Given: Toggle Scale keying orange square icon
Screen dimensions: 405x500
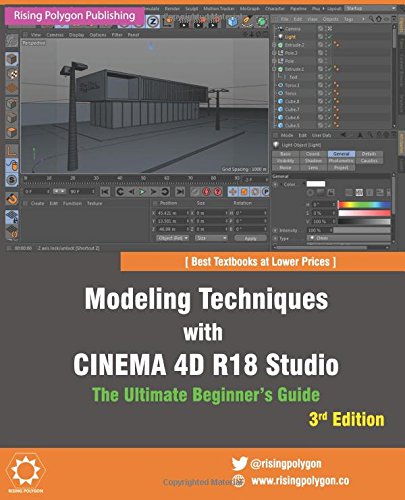Looking at the screenshot, I should pos(244,192).
